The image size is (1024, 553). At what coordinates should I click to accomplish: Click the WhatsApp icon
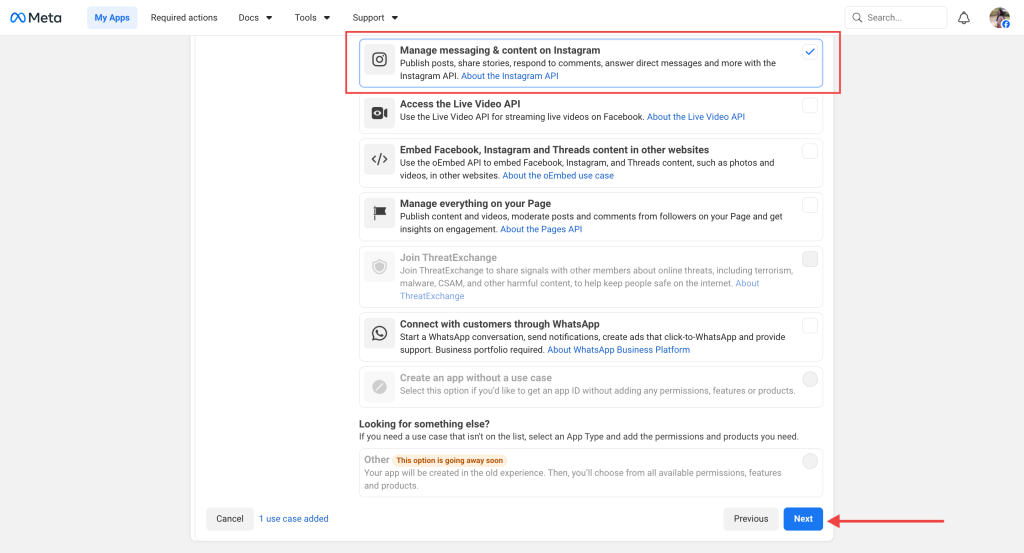coord(379,333)
